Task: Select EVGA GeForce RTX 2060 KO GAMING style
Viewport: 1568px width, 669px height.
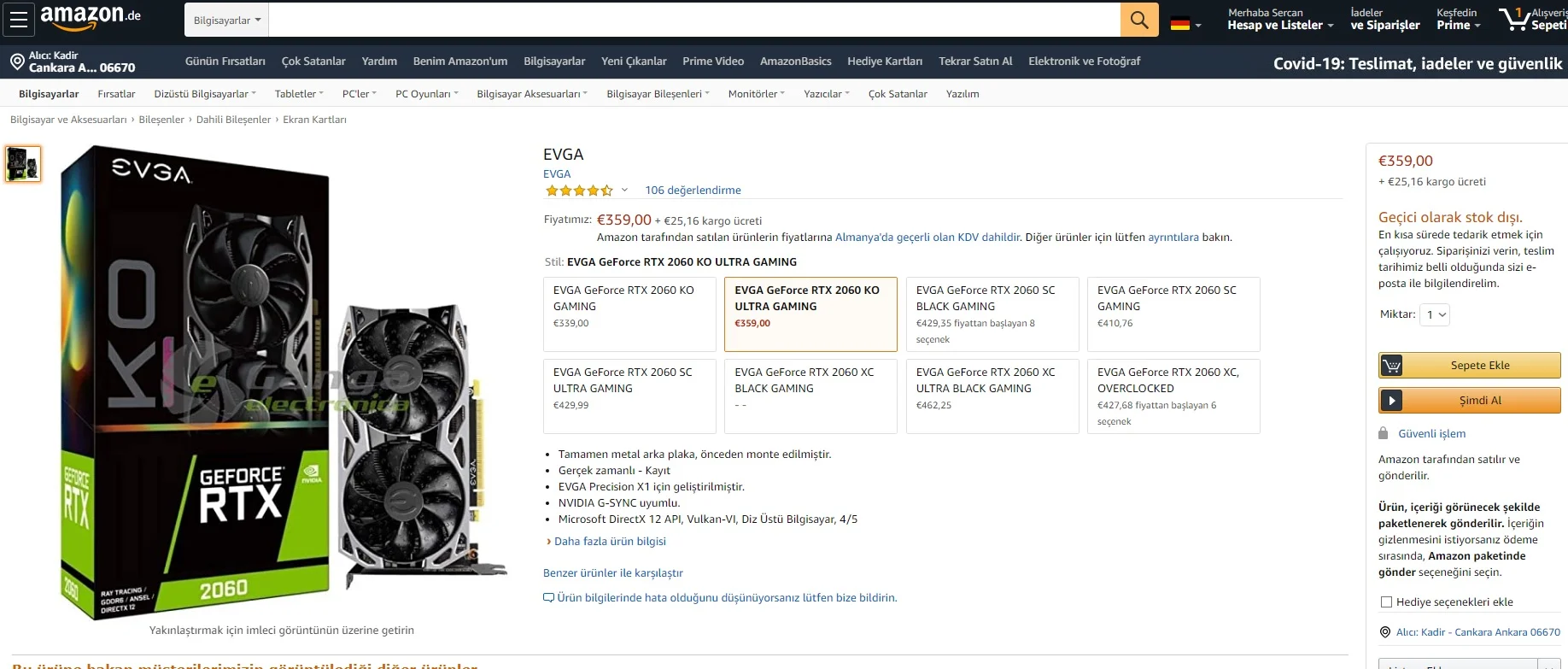Action: pyautogui.click(x=629, y=314)
